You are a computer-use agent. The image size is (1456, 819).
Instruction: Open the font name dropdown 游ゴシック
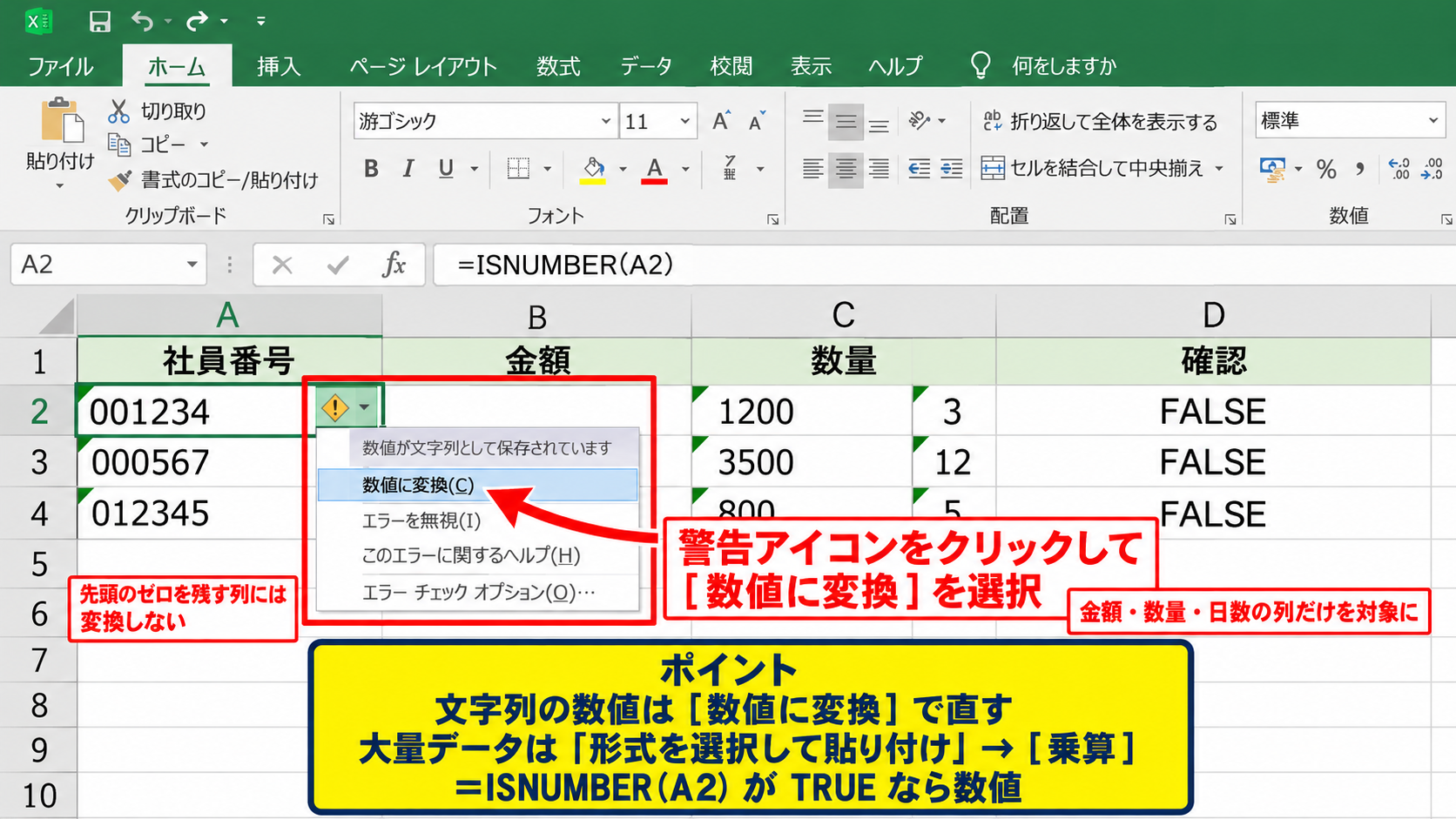pos(605,121)
